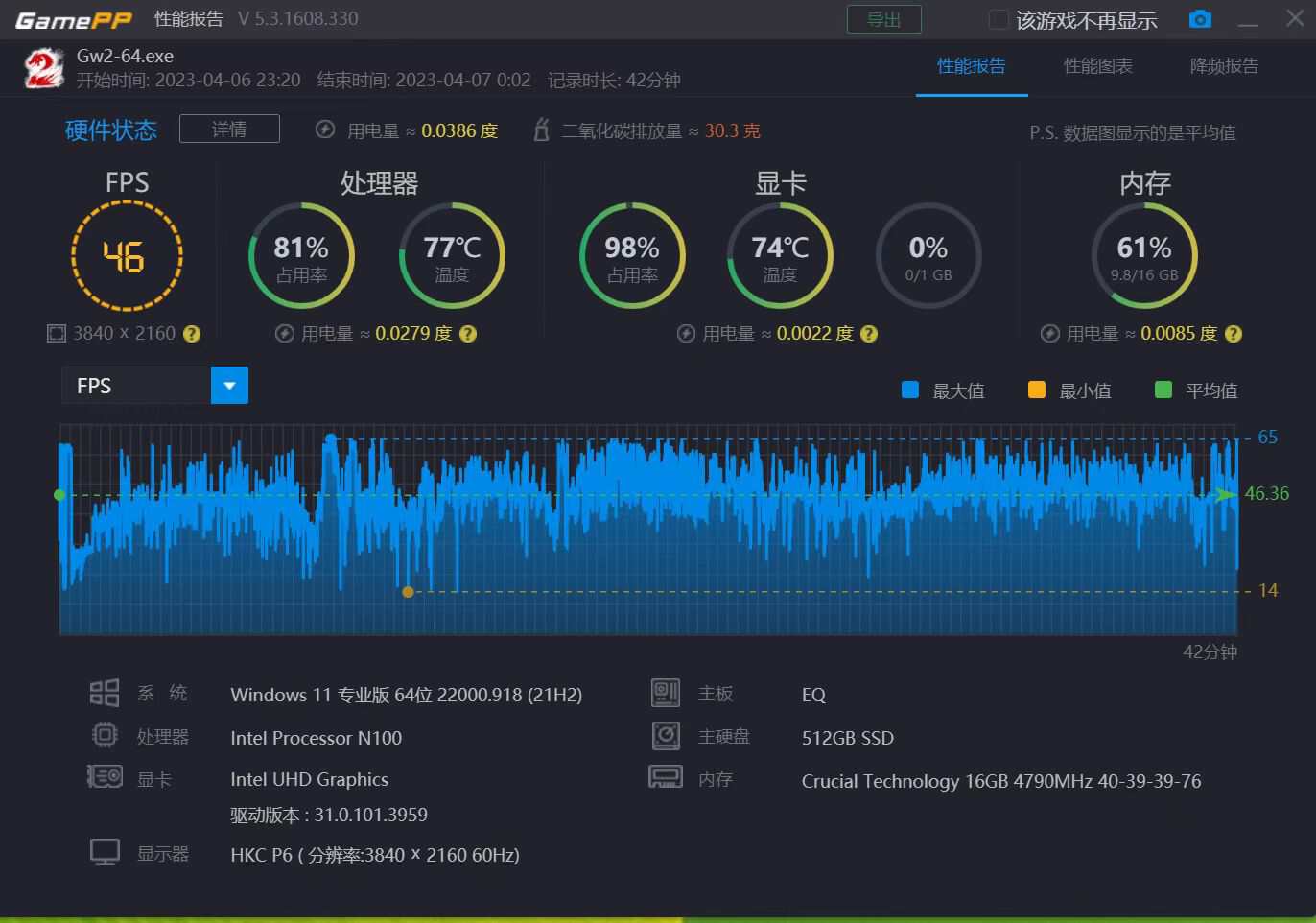Click the Windows system icon
1316x923 pixels.
(105, 693)
